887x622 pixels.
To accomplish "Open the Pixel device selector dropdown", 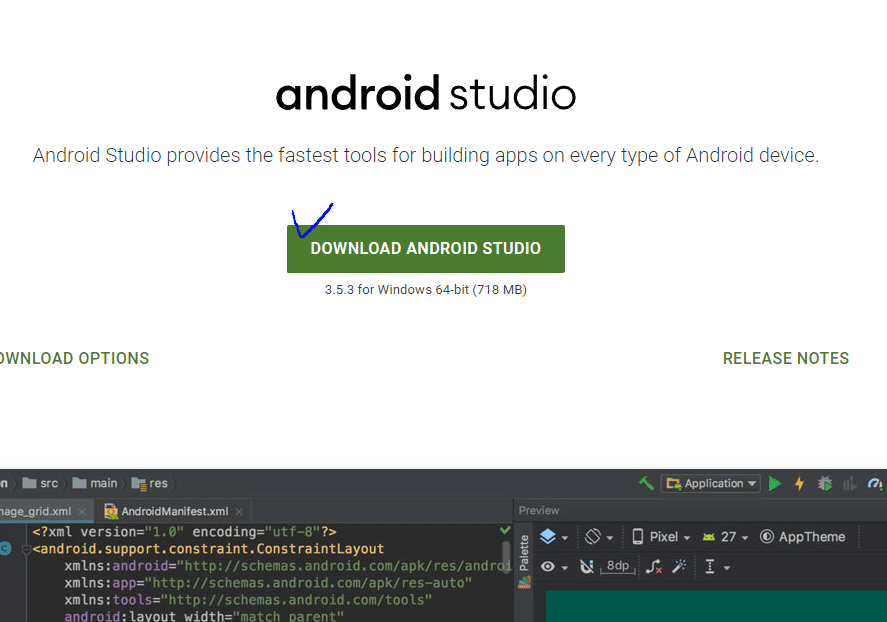I will pos(670,537).
